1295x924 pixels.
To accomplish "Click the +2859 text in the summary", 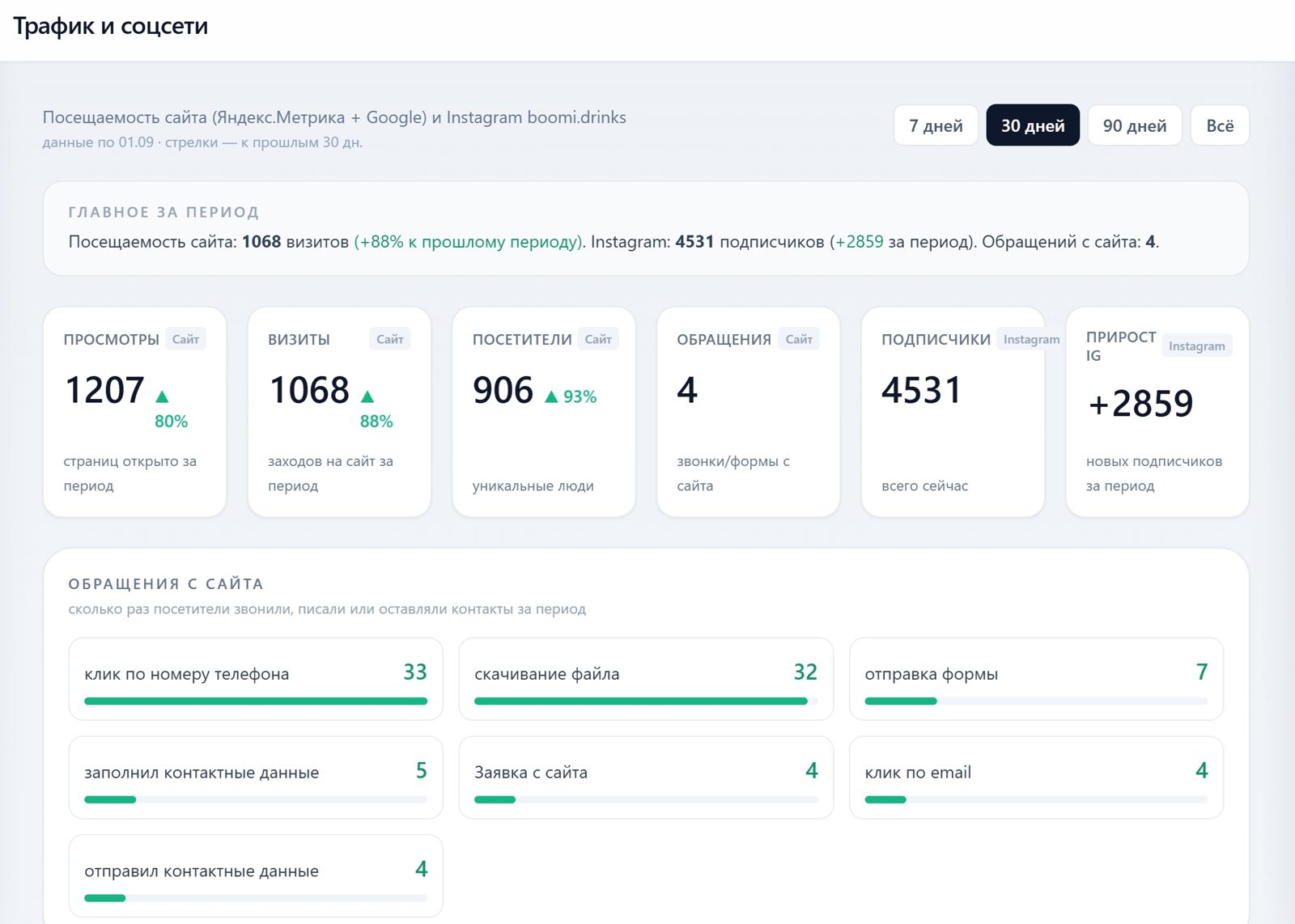I will point(859,242).
